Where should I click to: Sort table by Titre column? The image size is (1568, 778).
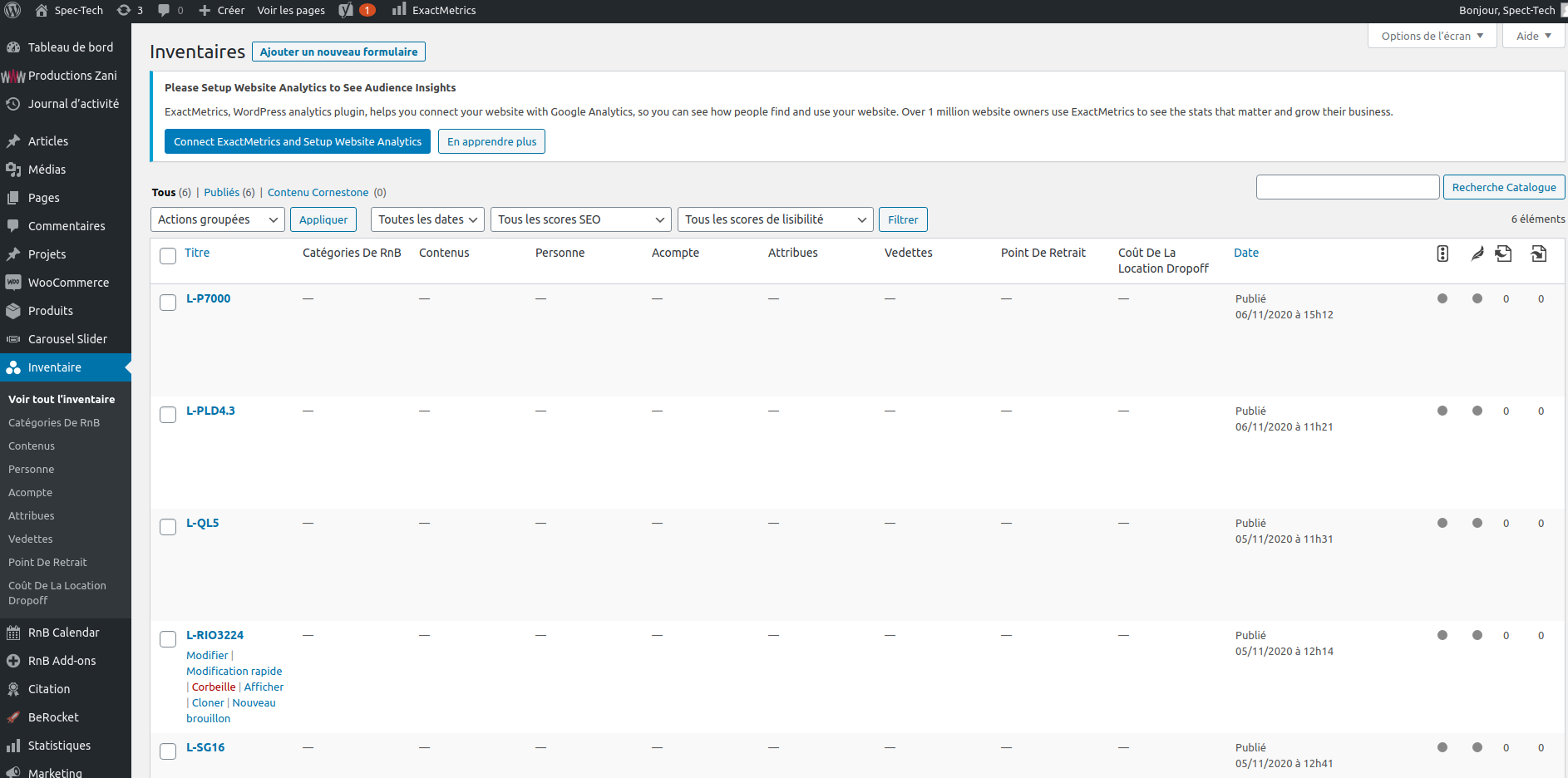(197, 253)
